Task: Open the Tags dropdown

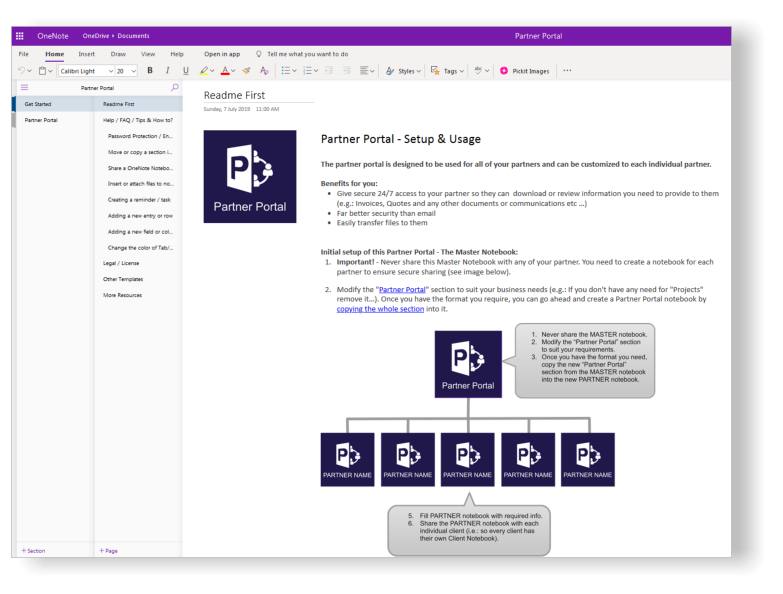Action: click(447, 71)
